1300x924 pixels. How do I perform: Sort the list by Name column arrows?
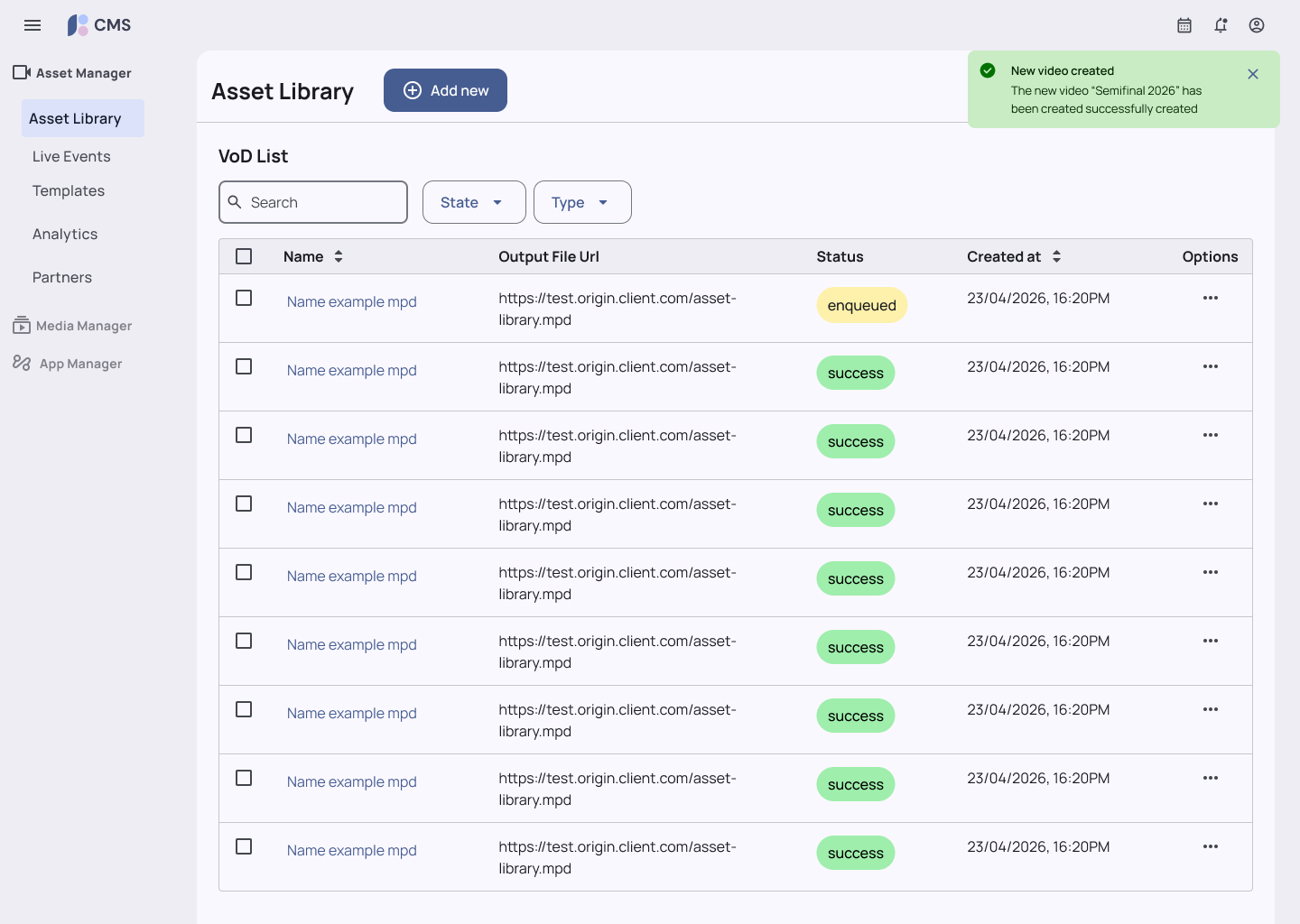click(339, 256)
